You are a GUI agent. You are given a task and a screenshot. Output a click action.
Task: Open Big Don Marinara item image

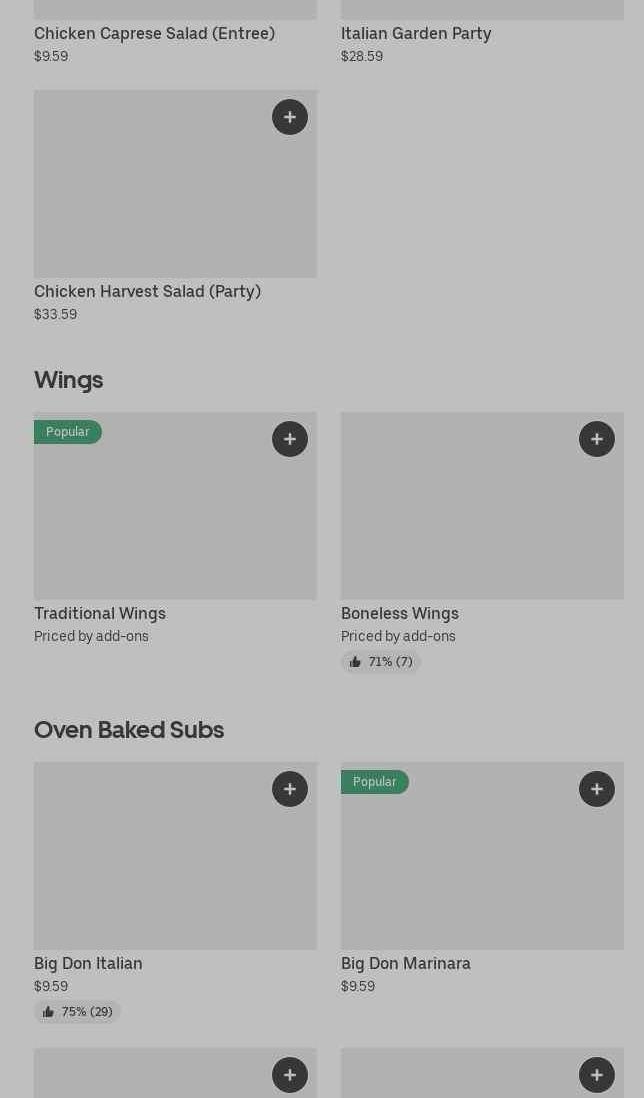point(482,870)
